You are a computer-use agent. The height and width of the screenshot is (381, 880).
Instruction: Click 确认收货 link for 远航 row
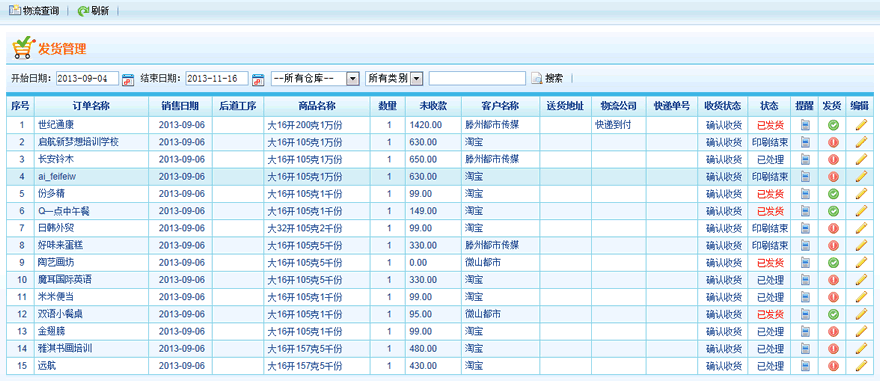(x=723, y=366)
